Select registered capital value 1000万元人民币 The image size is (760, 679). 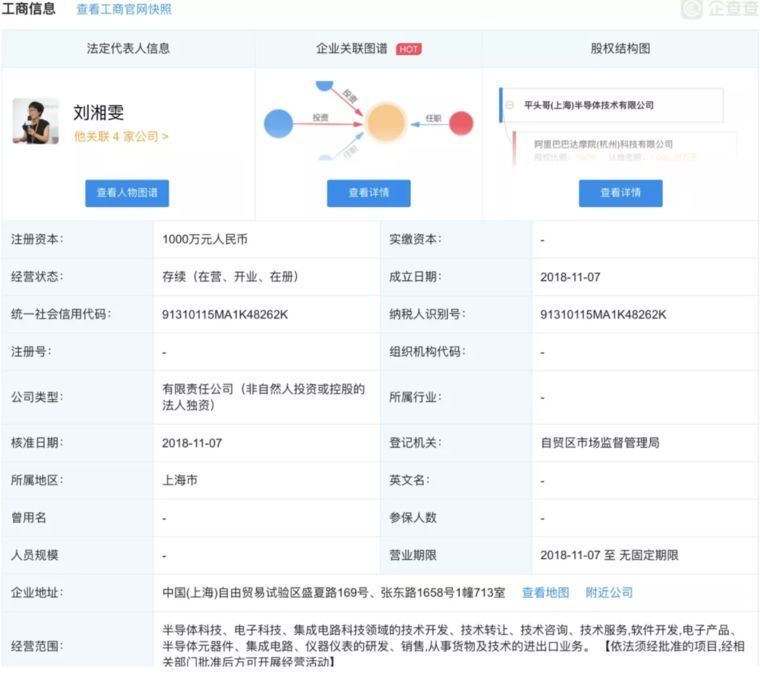(205, 239)
